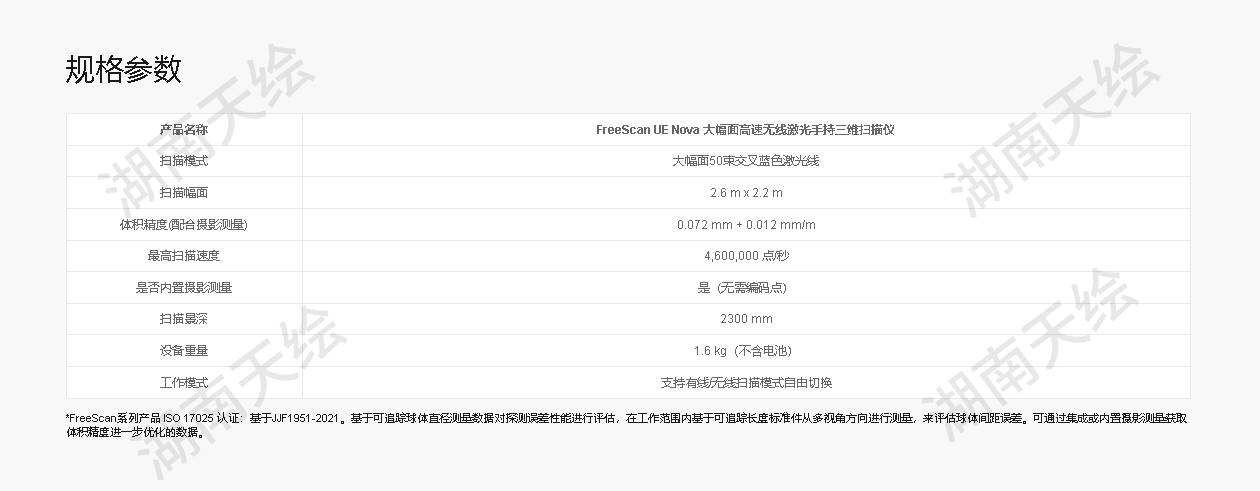The image size is (1260, 491).
Task: Click the 2.6 m x 2.2 m value
Action: pos(746,192)
